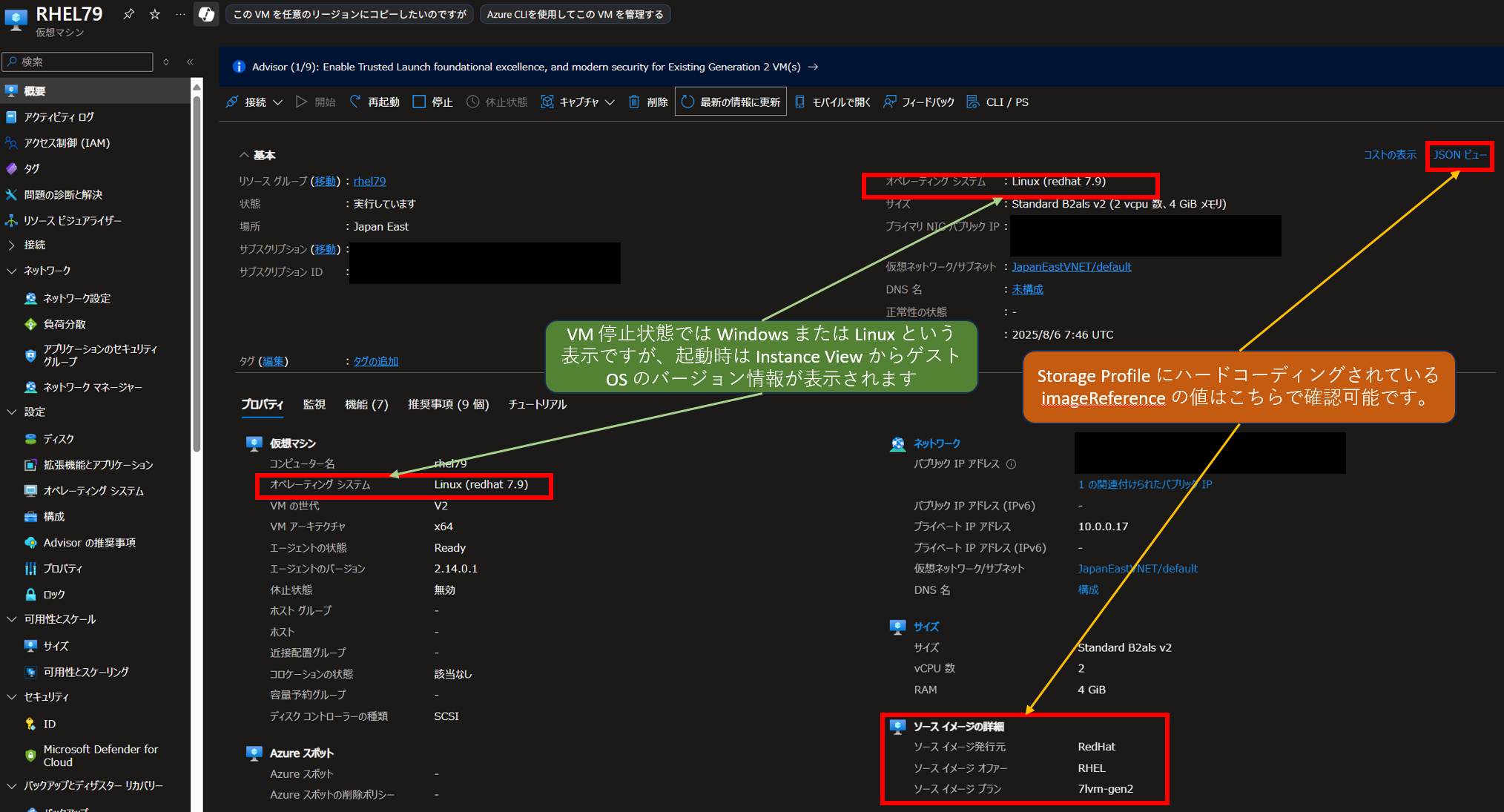Collapse the セキュリティ sidebar group
Screen dimensions: 1504x812
pyautogui.click(x=11, y=697)
